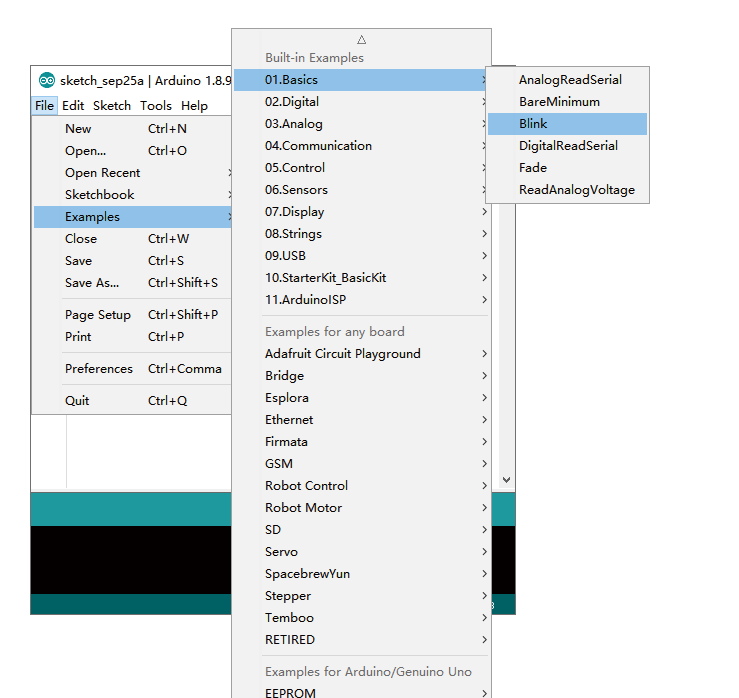Open the SpacebrewYun examples
The width and height of the screenshot is (739, 698).
(x=361, y=574)
